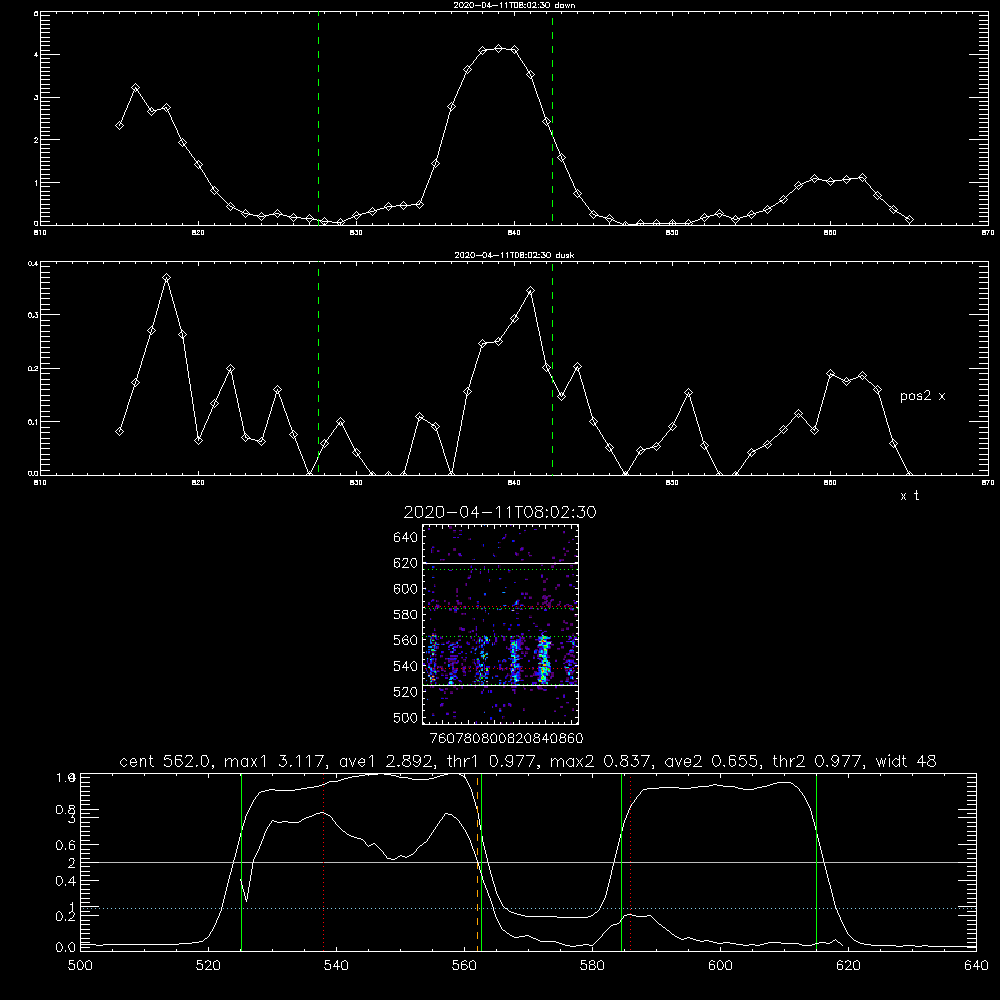Click the red dotted line near 538 in bottom plot
Screen dimensions: 1000x1000
[323, 862]
